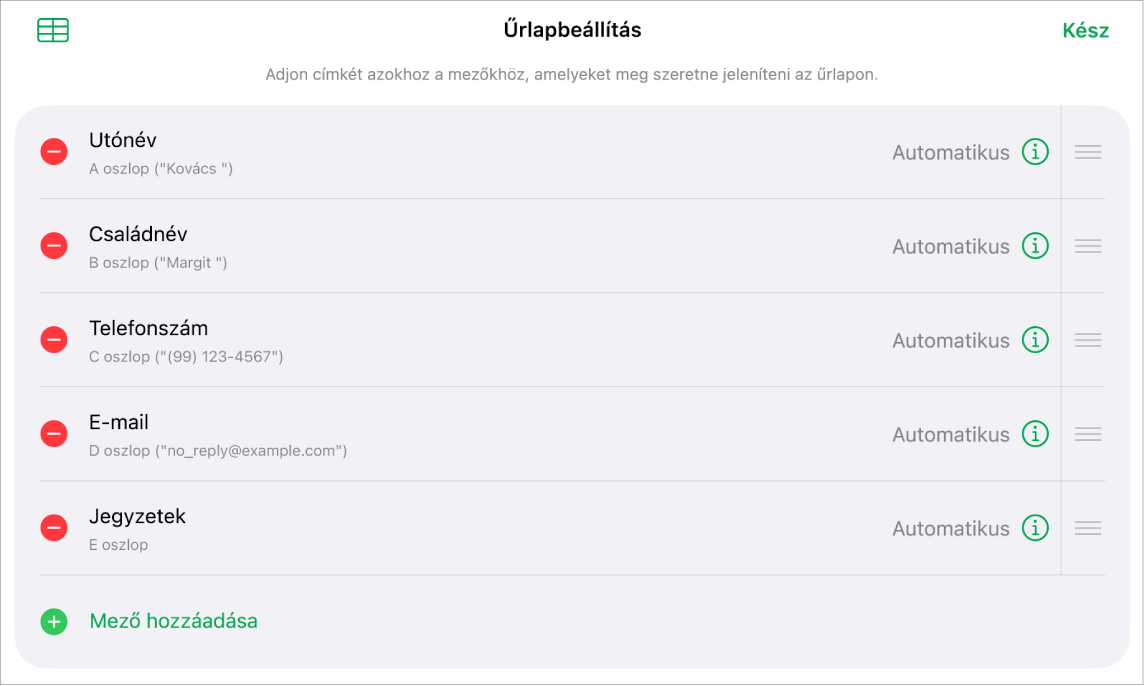Tap Kész to finish form setup
Viewport: 1146px width, 686px height.
[1085, 31]
